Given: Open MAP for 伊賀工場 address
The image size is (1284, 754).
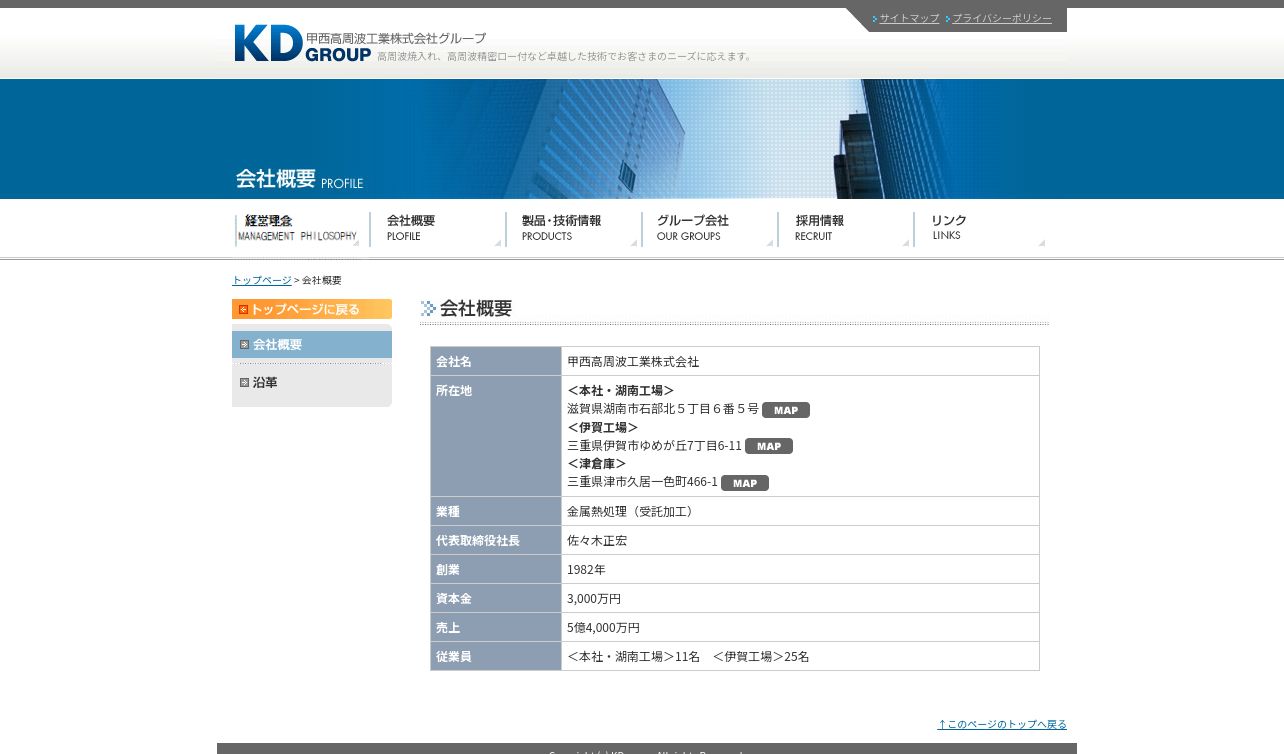Looking at the screenshot, I should [769, 446].
